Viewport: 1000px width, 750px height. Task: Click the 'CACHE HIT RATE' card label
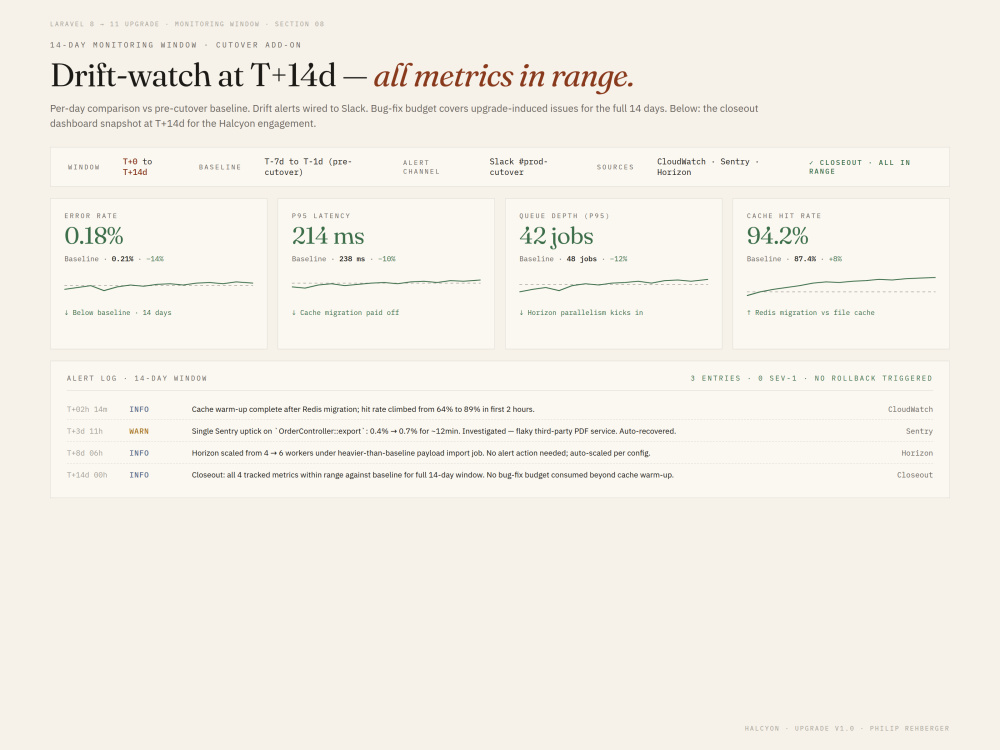[x=784, y=216]
